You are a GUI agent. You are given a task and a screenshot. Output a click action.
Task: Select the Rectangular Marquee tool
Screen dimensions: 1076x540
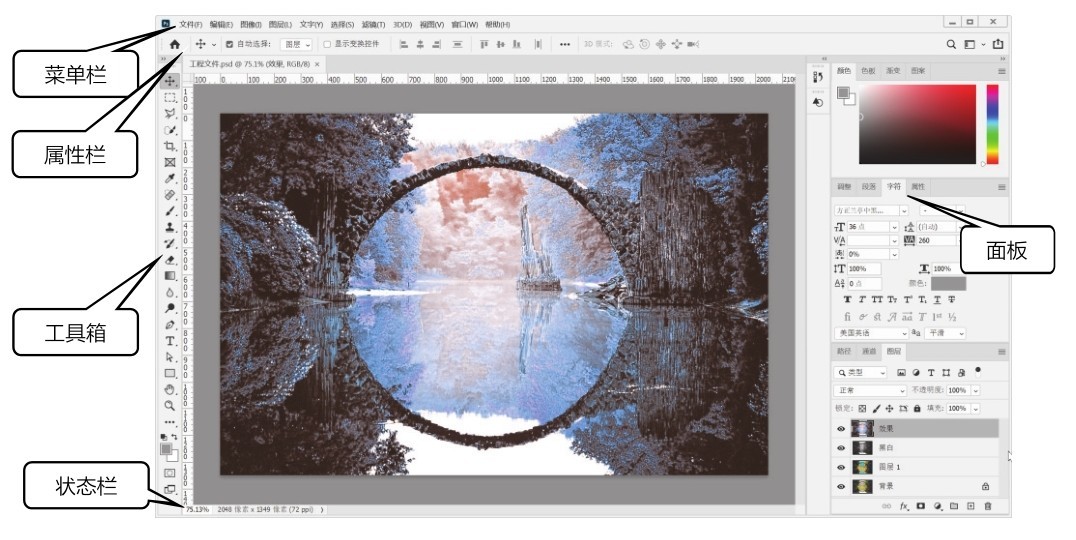[170, 98]
